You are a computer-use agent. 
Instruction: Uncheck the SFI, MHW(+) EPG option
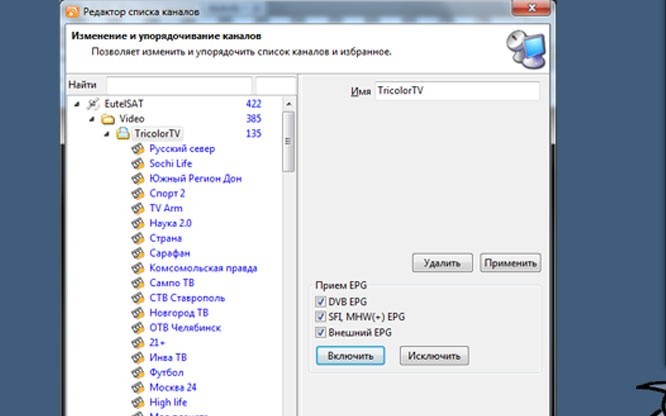320,317
